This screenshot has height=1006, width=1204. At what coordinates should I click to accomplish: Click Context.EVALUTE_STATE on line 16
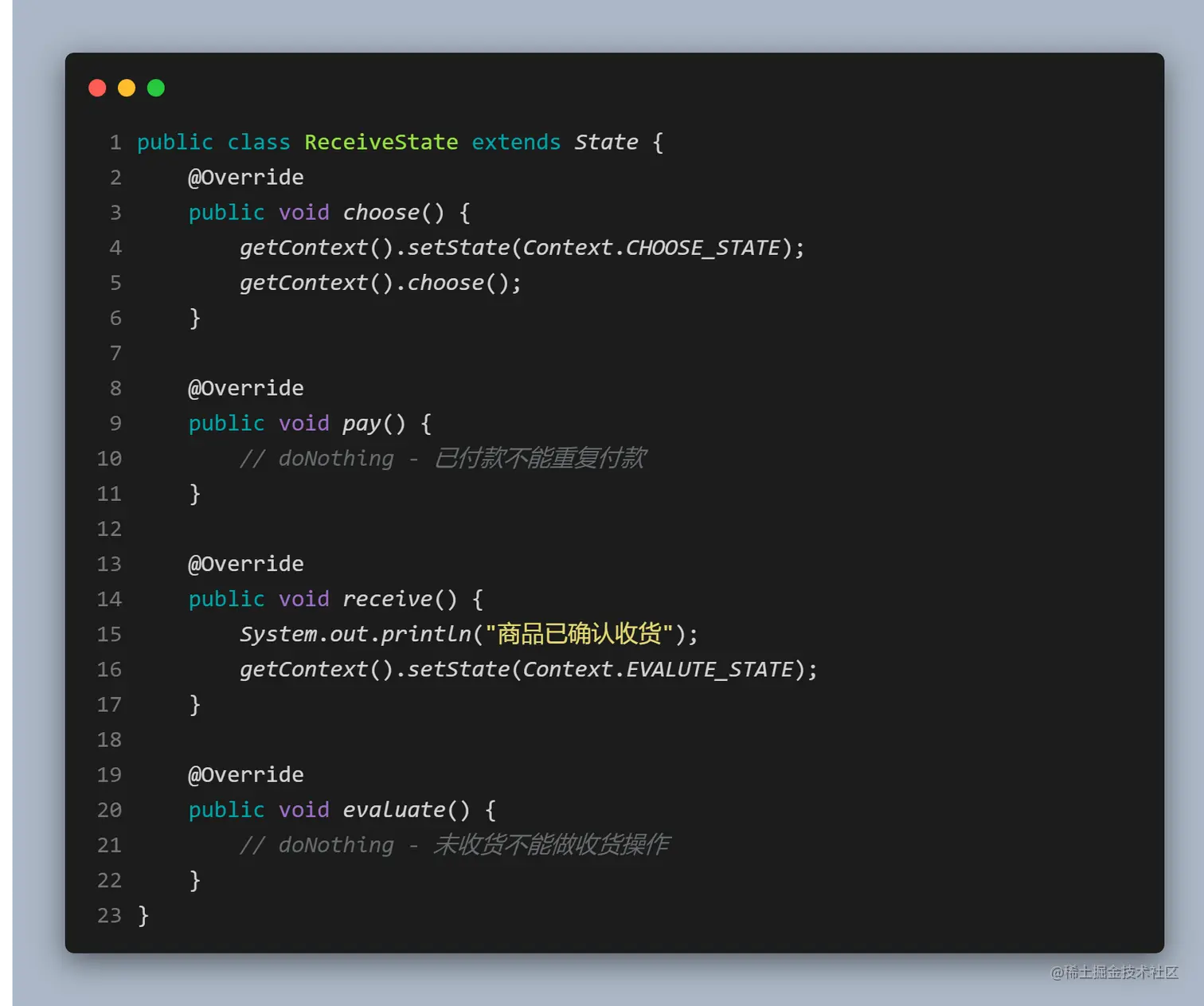coord(658,669)
